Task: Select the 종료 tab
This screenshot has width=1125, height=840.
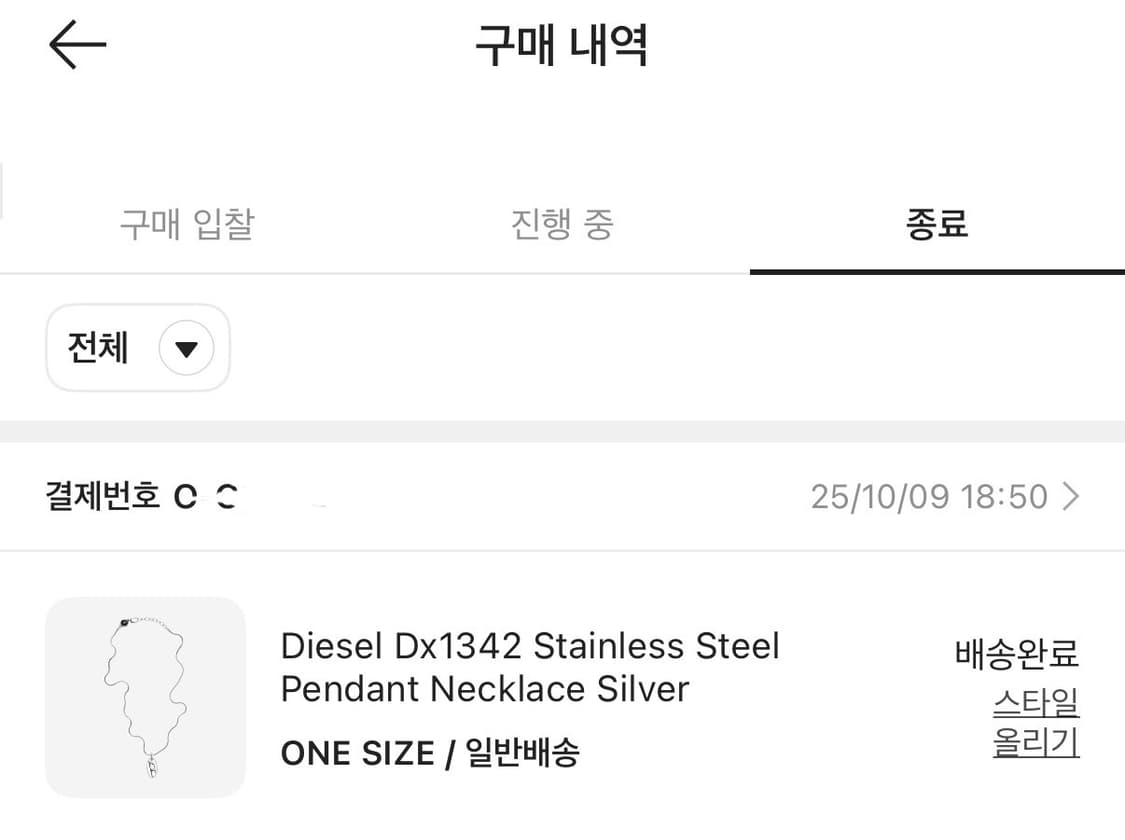Action: 937,225
